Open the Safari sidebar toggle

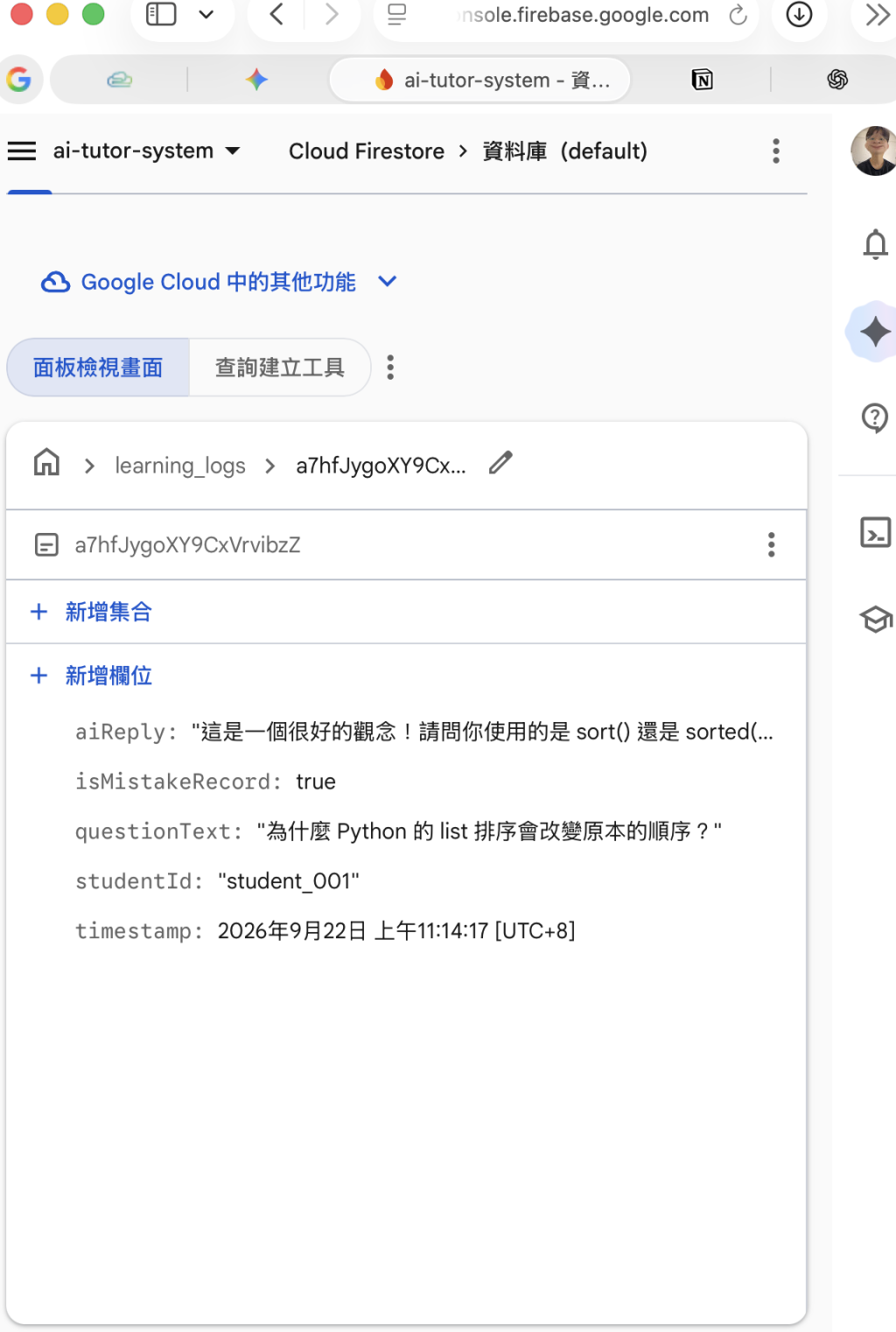[x=161, y=15]
